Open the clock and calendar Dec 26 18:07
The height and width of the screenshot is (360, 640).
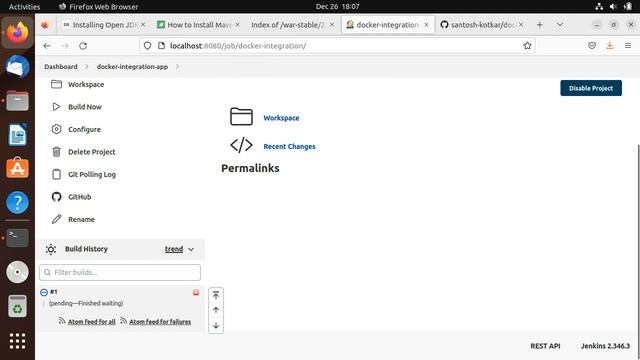point(338,7)
